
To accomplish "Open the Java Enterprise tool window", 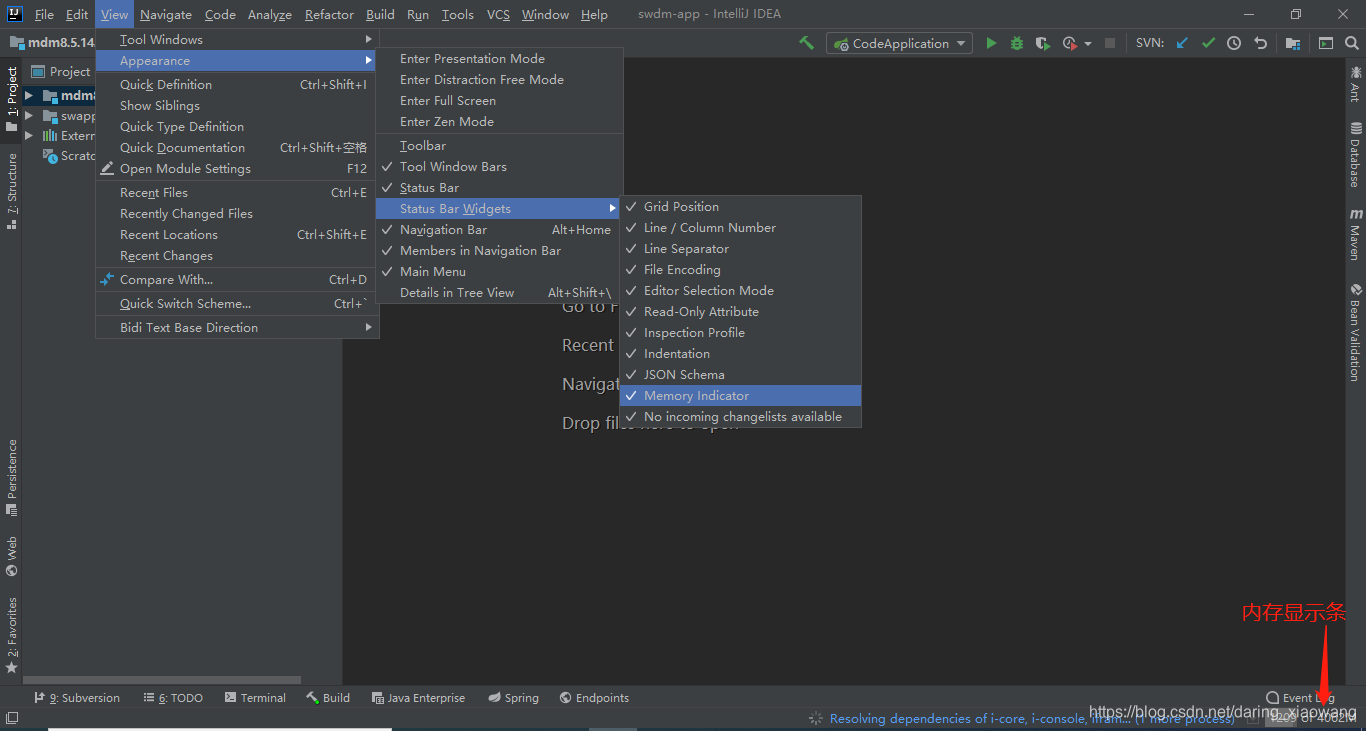I will (418, 698).
